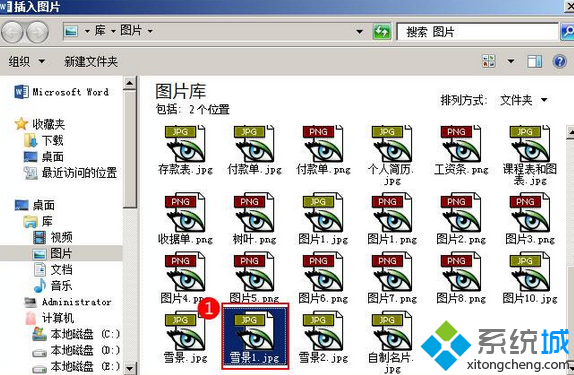Open 本地磁盘 (E:)
Screen dimensions: 574x375
(76, 366)
